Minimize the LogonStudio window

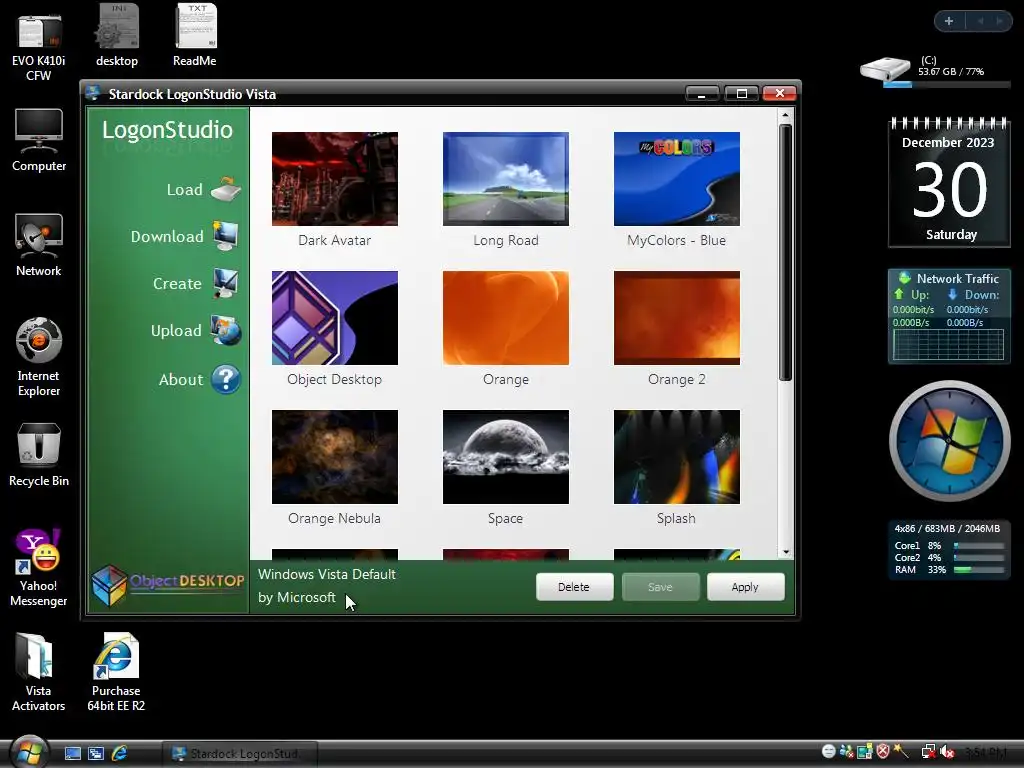point(702,93)
